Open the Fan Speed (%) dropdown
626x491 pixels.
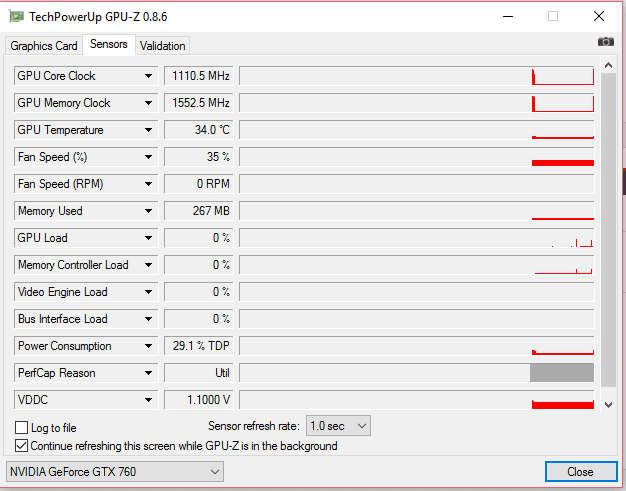pos(149,157)
